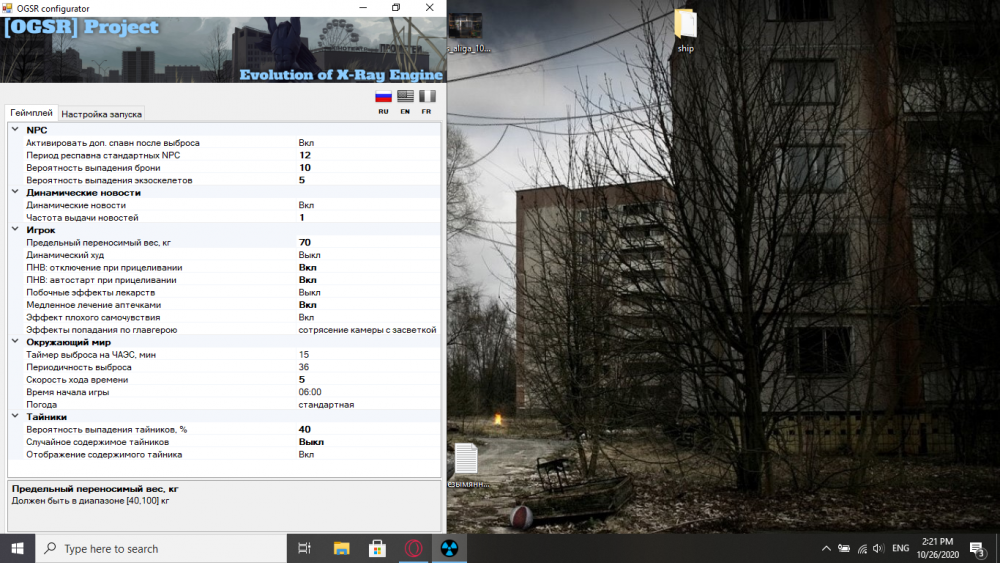The width and height of the screenshot is (1000, 563).
Task: Open Эффекты попадания по главгерою dropdown value
Action: pos(368,330)
